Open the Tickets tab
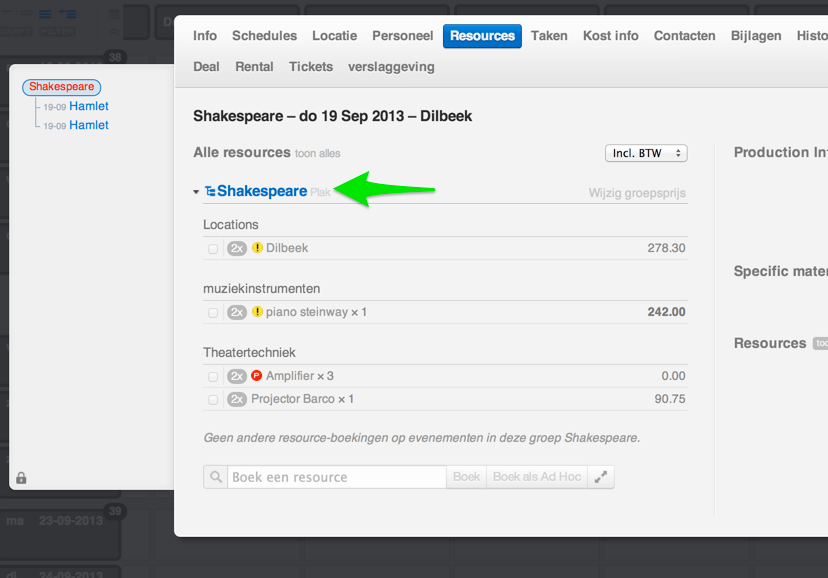This screenshot has width=828, height=578. [311, 67]
